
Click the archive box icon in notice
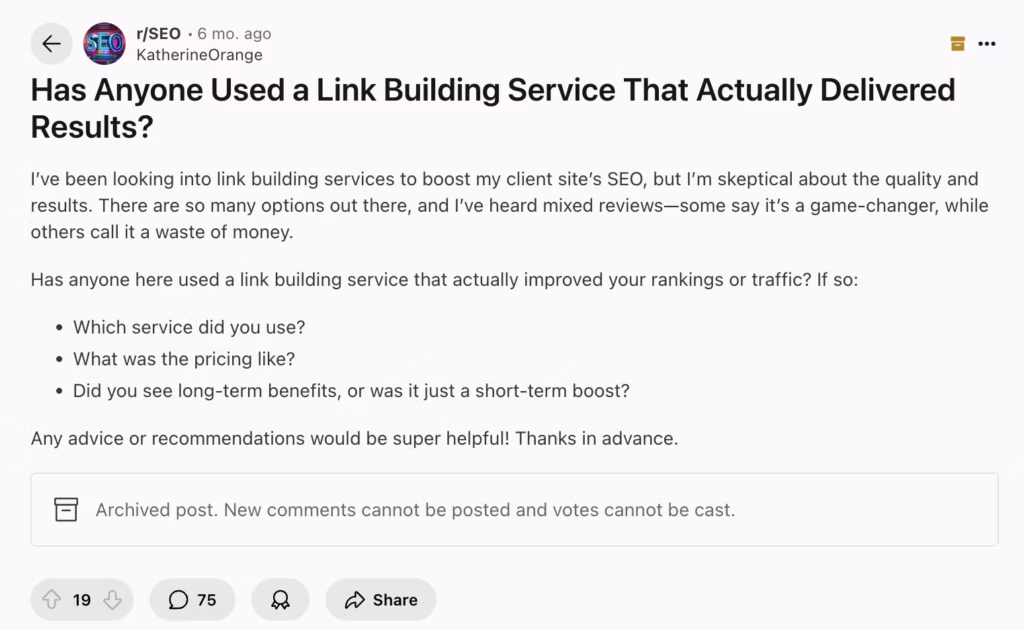click(x=66, y=509)
